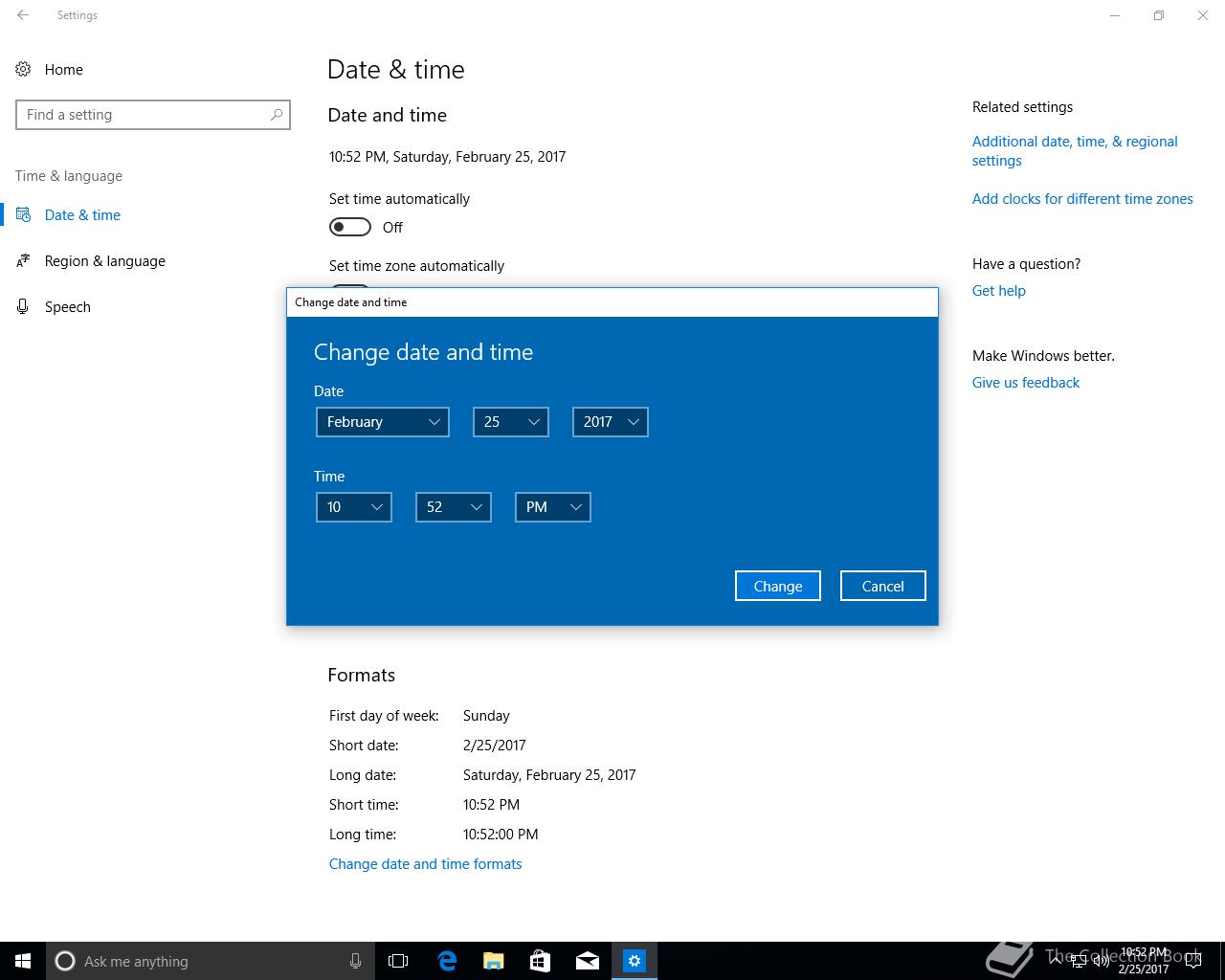The image size is (1225, 980).
Task: Click the Settings taskbar icon
Action: click(x=635, y=961)
